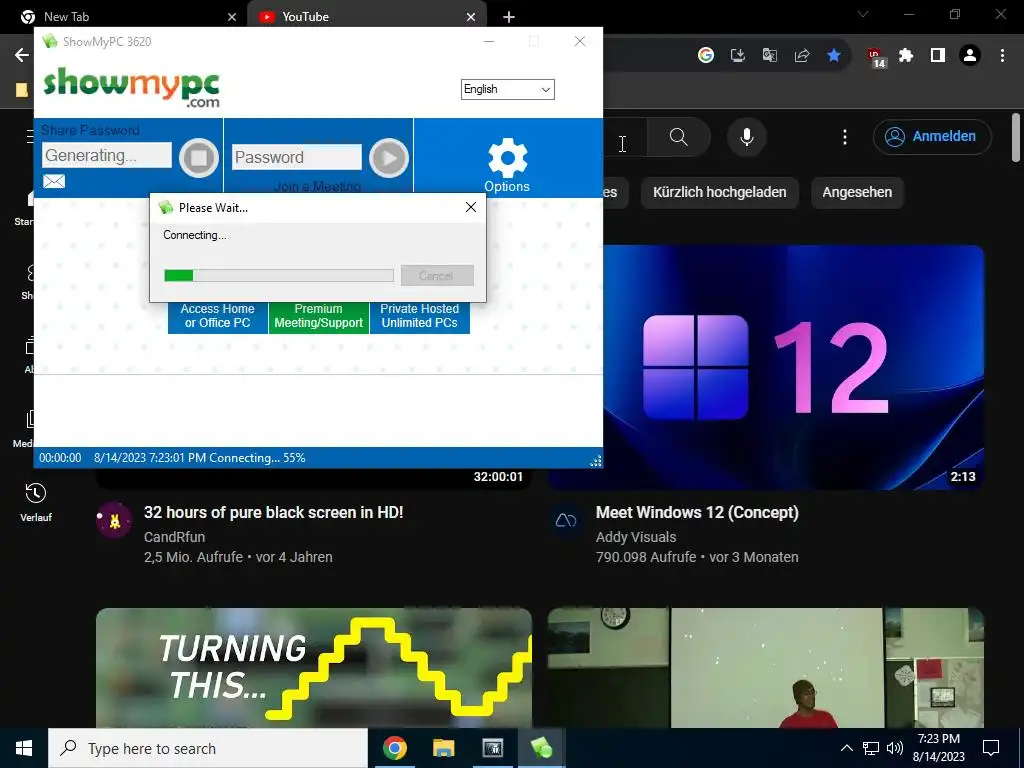1024x768 pixels.
Task: Select the Angesehen filter chip
Action: [857, 192]
